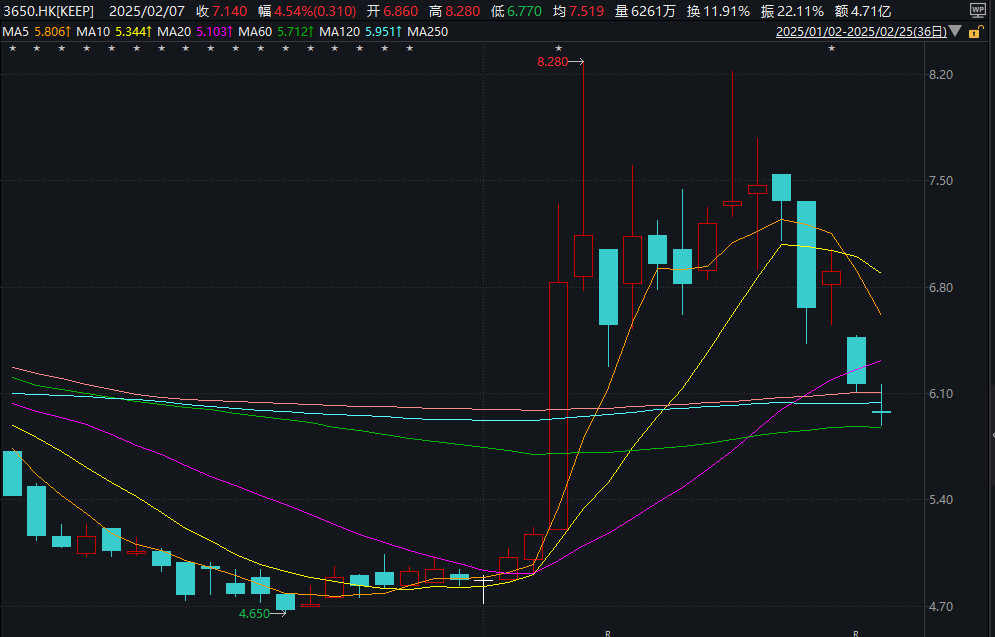This screenshot has height=637, width=995.
Task: Click the 8.20 price axis label
Action: point(940,75)
